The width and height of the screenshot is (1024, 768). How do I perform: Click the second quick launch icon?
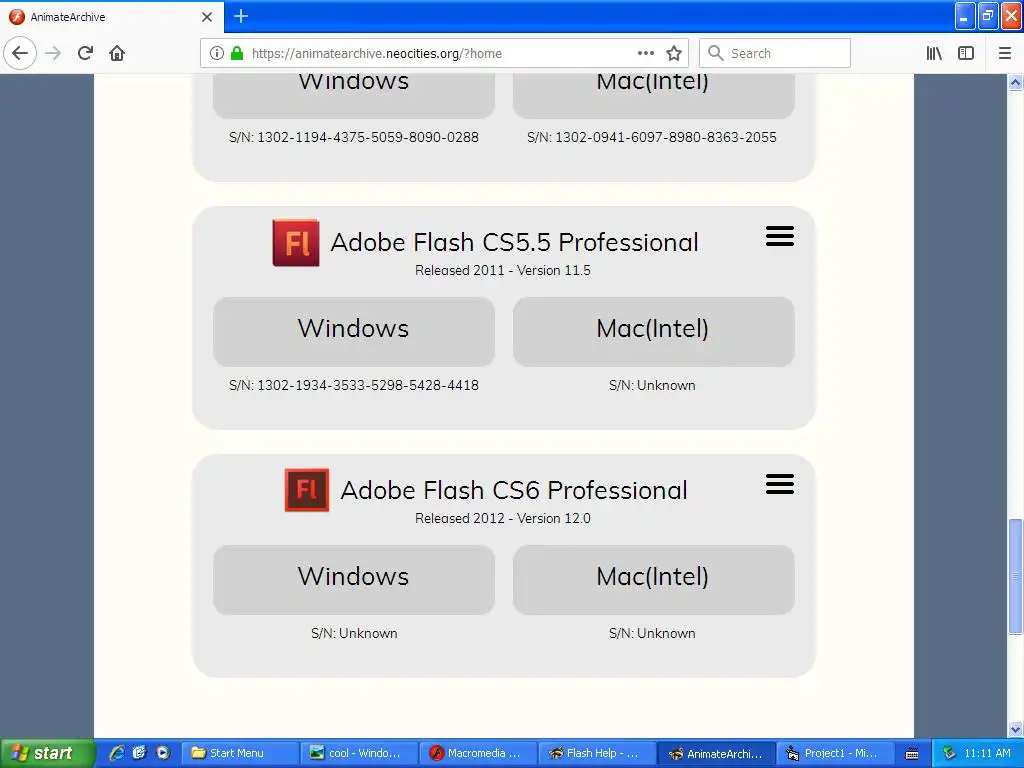(139, 753)
